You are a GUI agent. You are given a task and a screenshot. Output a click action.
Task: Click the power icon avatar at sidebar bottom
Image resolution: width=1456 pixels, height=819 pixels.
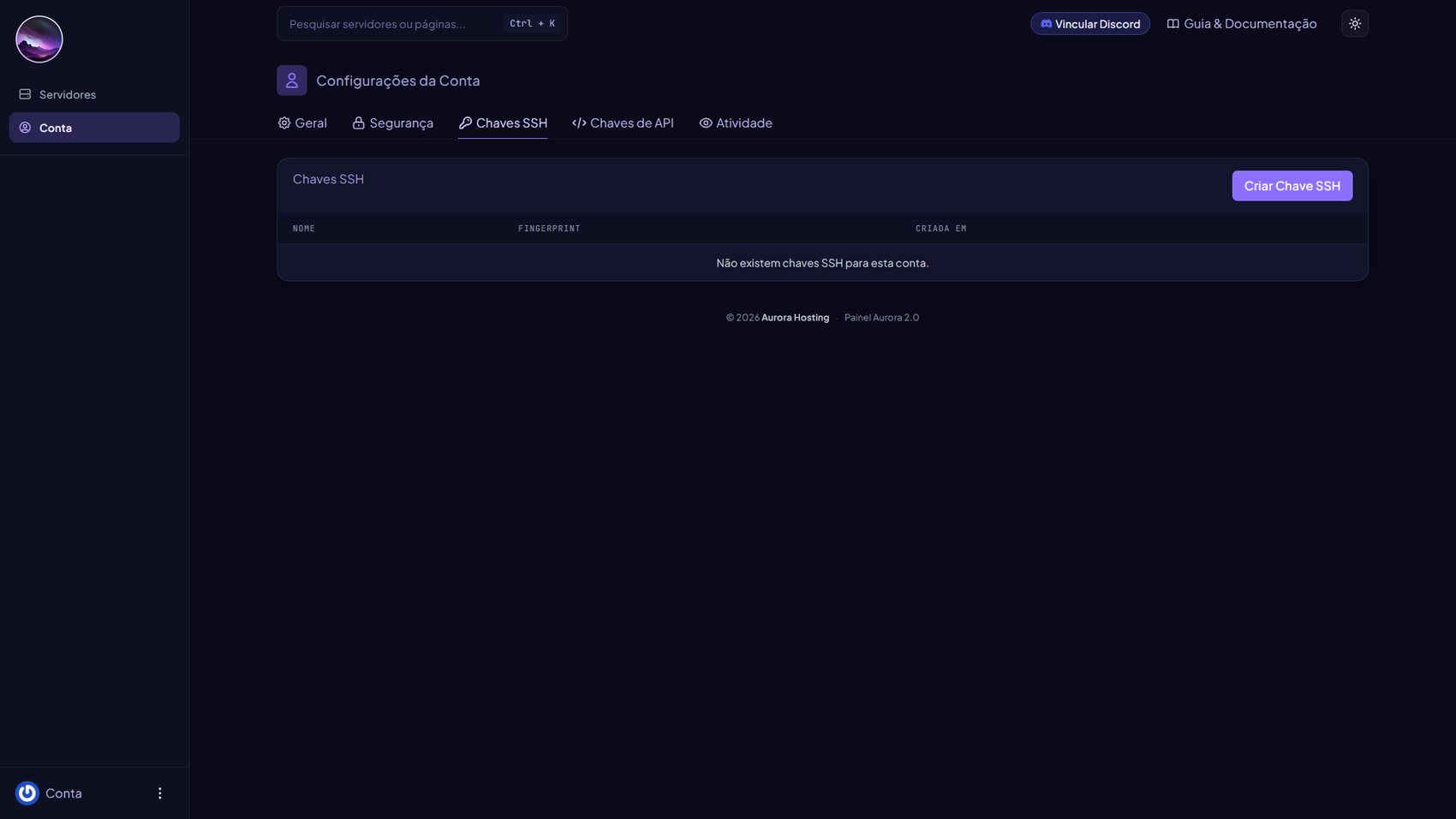tap(27, 793)
